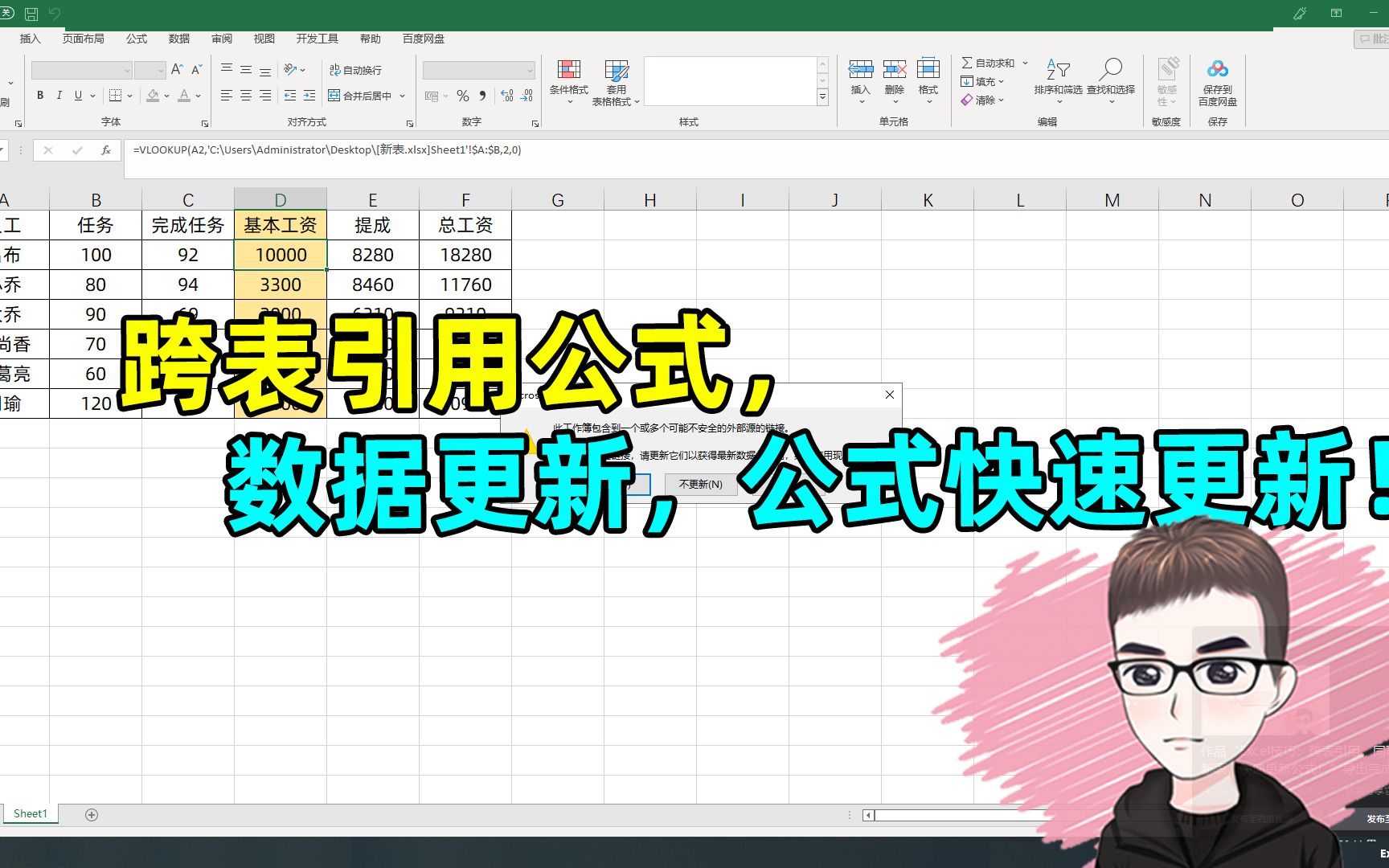Click 合并后居中 merge and center
Image resolution: width=1389 pixels, height=868 pixels.
pos(360,96)
